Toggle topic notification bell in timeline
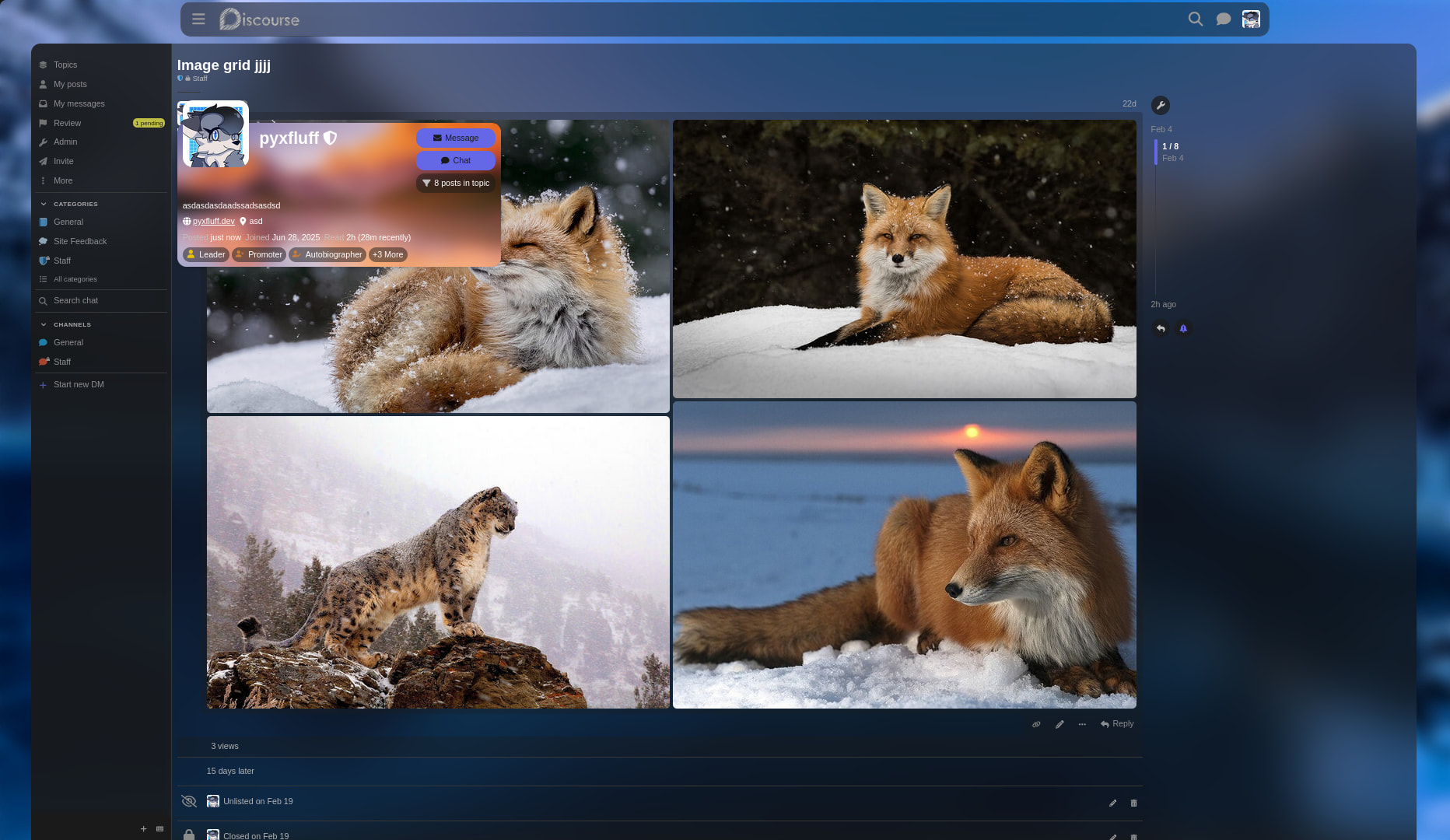The width and height of the screenshot is (1450, 840). click(1183, 328)
